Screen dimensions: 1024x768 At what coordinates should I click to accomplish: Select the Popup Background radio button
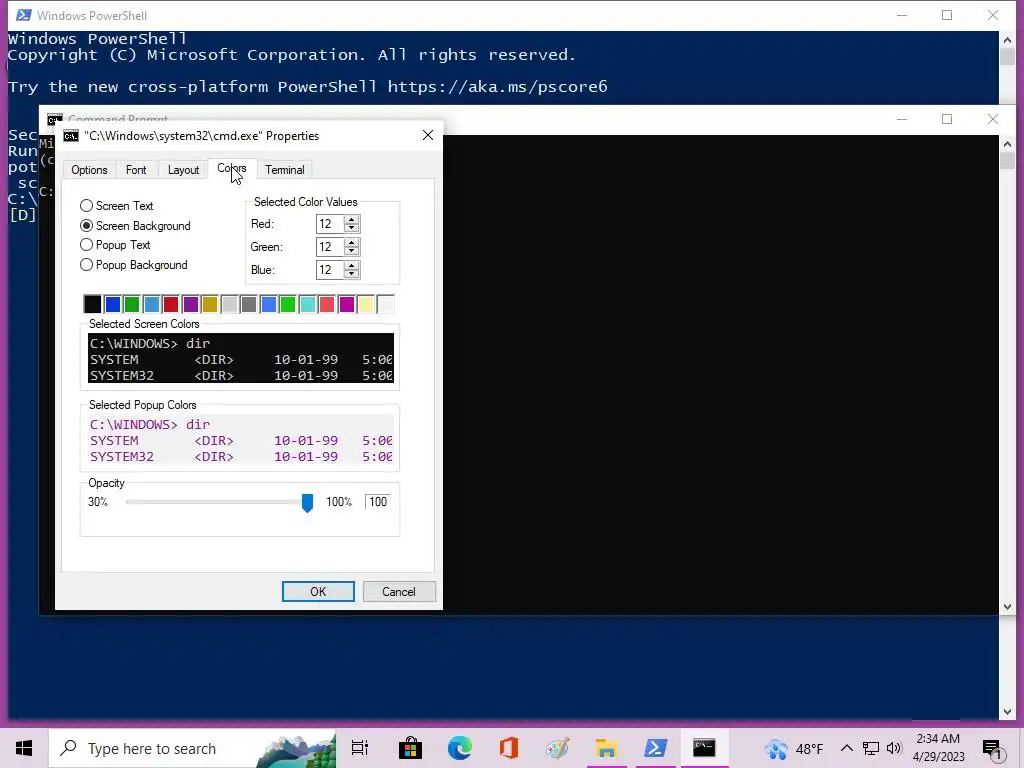(86, 264)
